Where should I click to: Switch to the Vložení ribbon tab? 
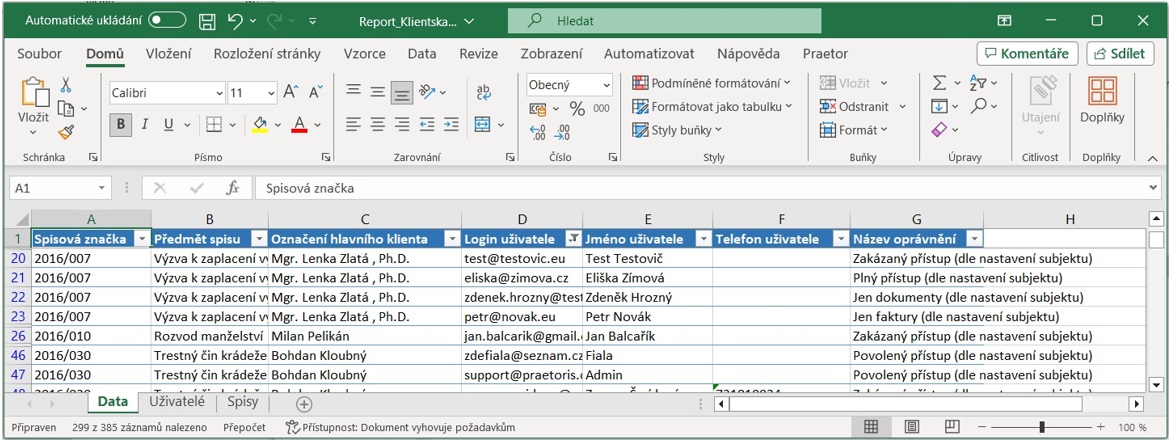coord(168,54)
